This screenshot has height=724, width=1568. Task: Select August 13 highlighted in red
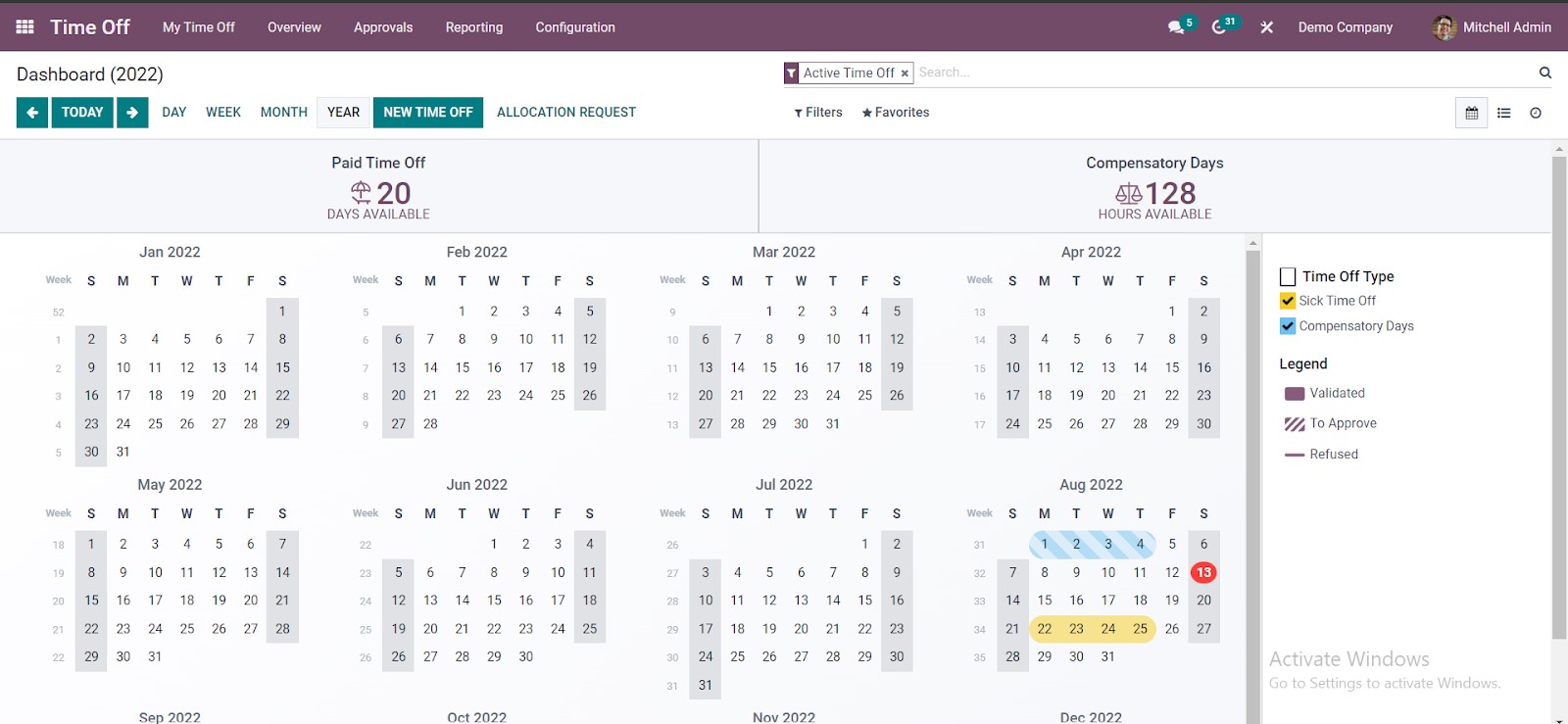click(x=1203, y=572)
